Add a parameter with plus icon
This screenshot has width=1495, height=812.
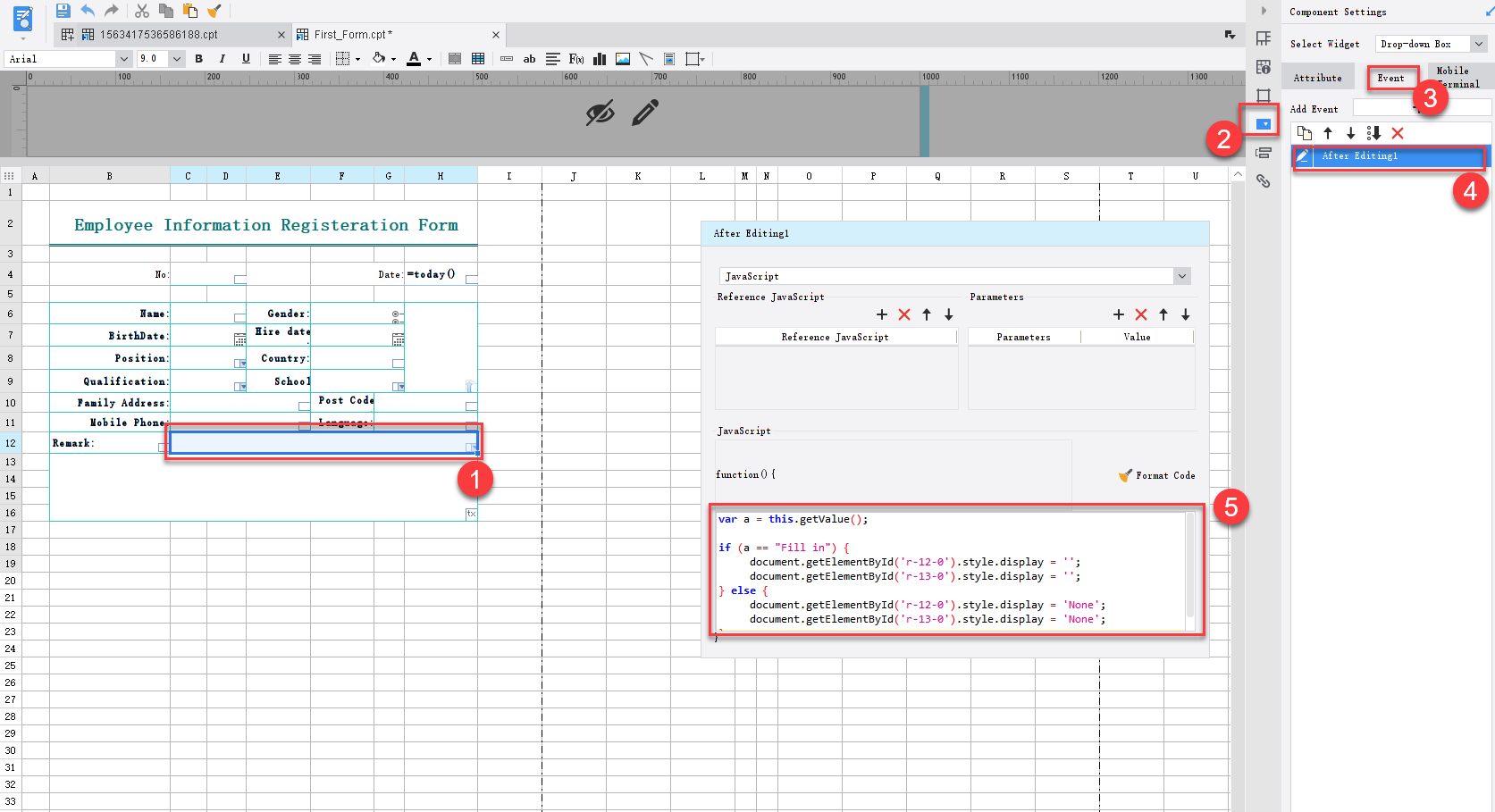[1119, 314]
